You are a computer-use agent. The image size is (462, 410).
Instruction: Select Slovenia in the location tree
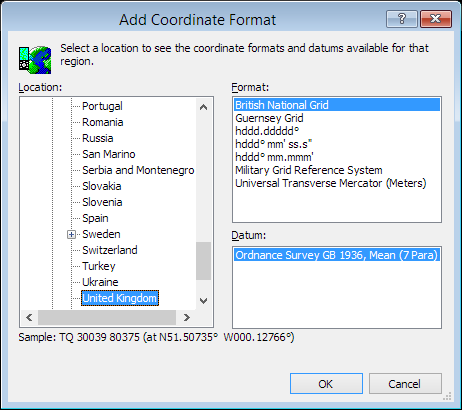coord(102,202)
